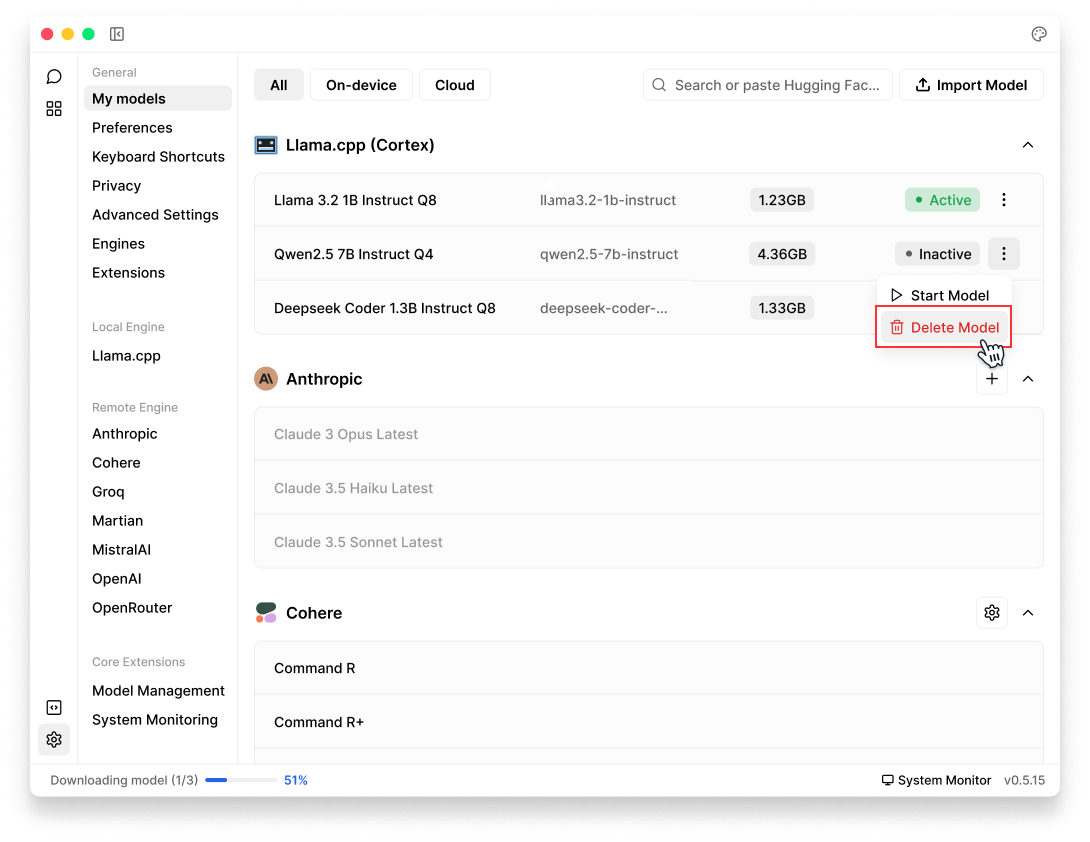Open Keyboard Shortcuts settings
Screen dimensions: 1090x842
(158, 157)
